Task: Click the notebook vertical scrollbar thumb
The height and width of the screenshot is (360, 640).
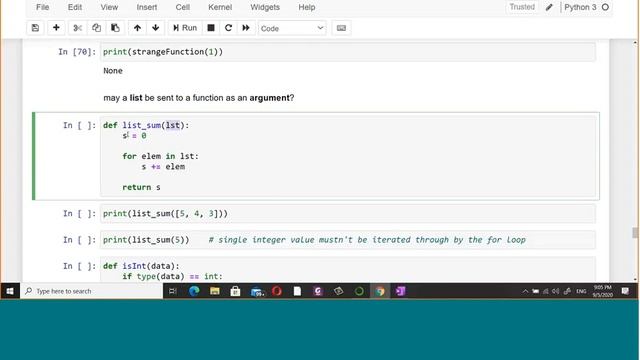Action: point(635,233)
